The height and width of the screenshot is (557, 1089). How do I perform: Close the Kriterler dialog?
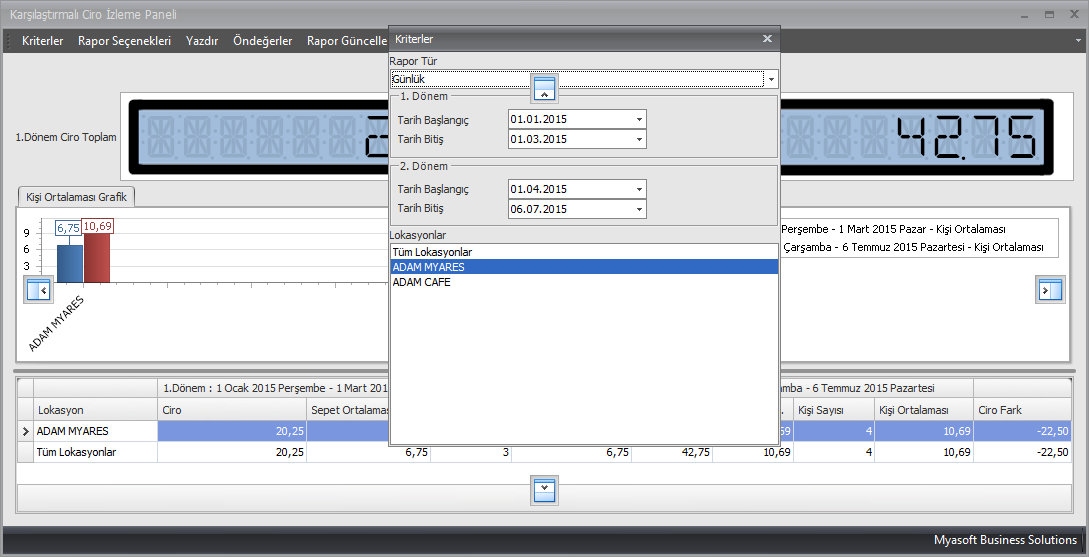coord(767,39)
